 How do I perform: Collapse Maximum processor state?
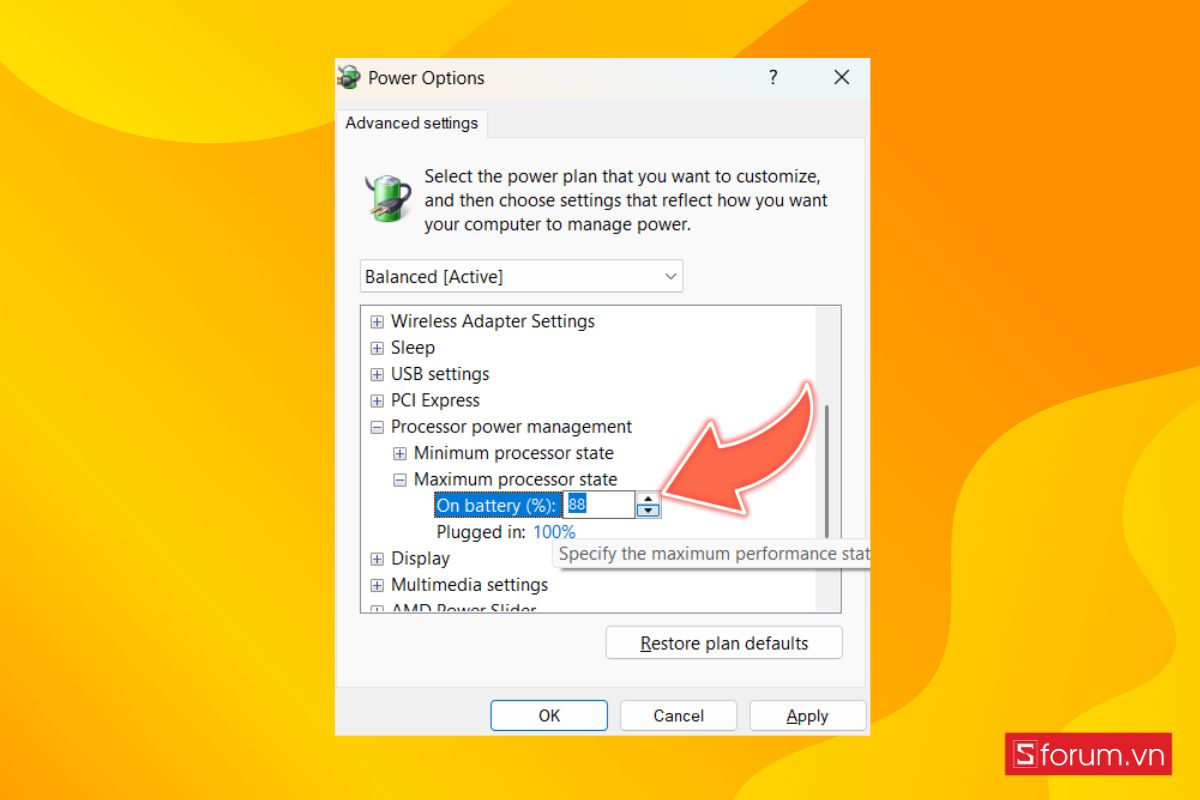(x=400, y=480)
